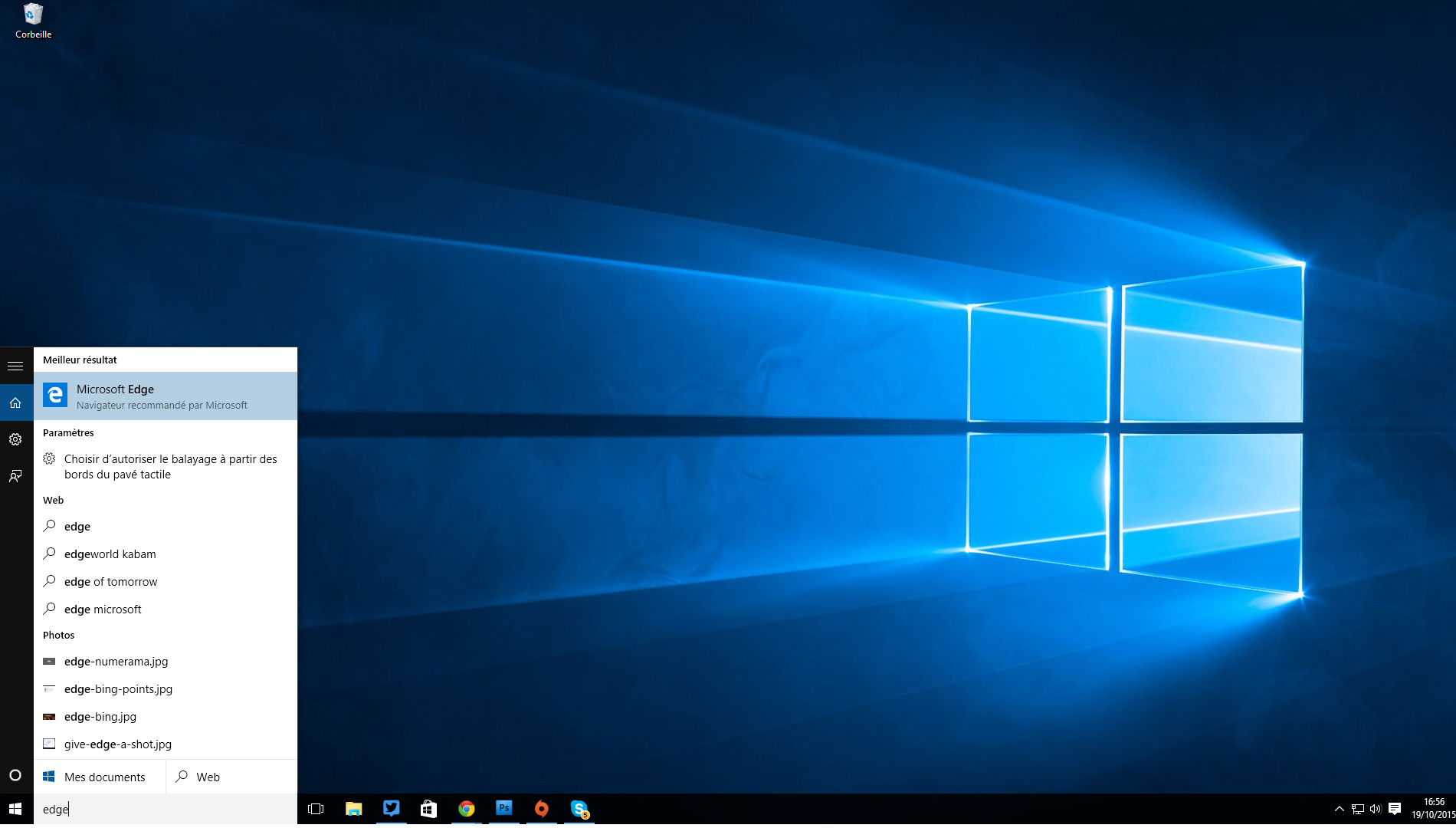Open the Windows Start button
Viewport: 1456px width, 828px height.
coord(15,809)
